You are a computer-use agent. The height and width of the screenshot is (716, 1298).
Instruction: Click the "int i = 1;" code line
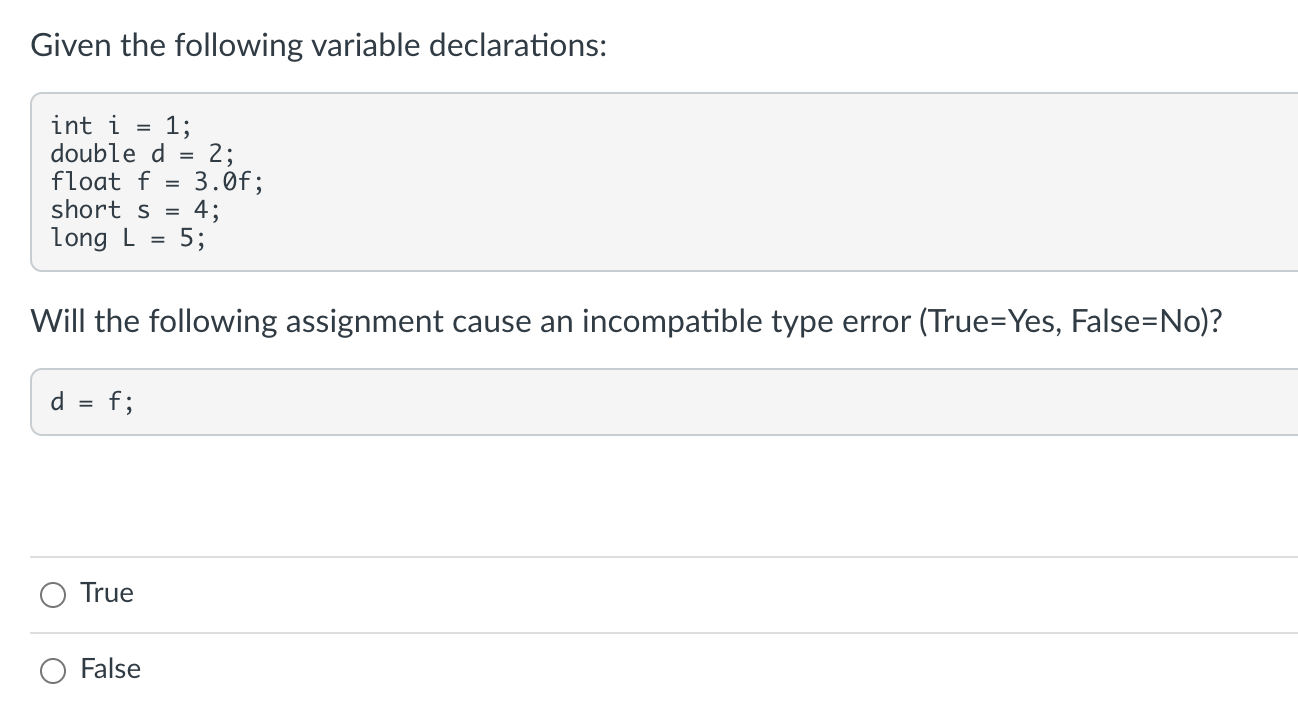[121, 126]
